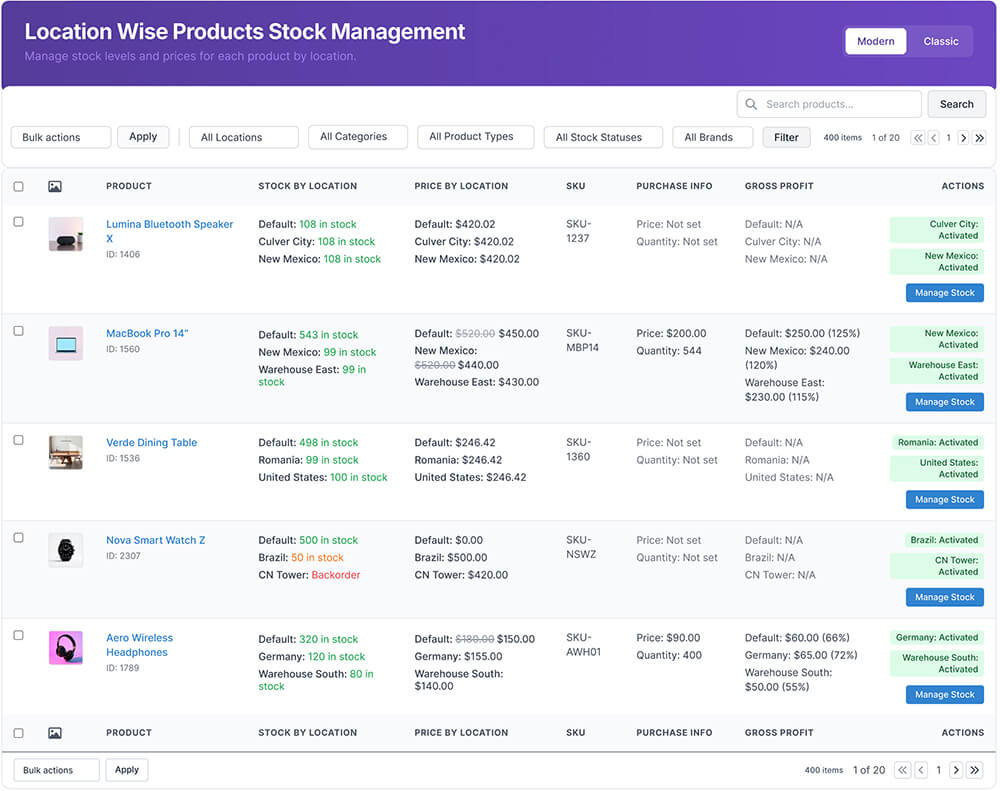Click bottom pagination last page icon
The height and width of the screenshot is (791, 1000).
(x=975, y=770)
